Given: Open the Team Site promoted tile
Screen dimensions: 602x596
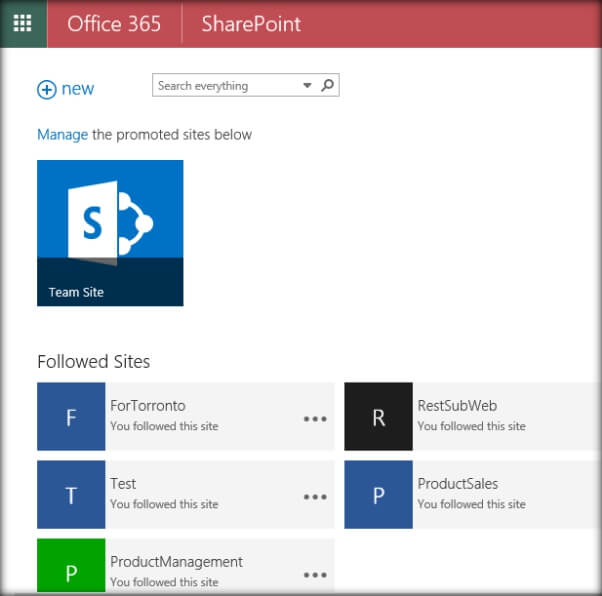Looking at the screenshot, I should click(x=110, y=233).
